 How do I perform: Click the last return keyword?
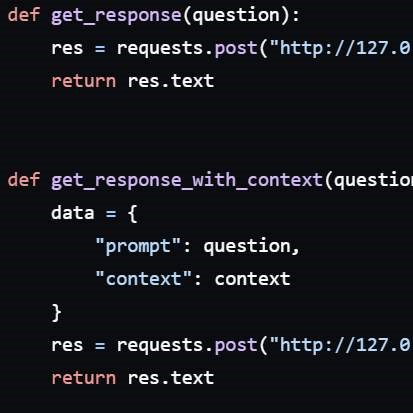click(x=84, y=378)
